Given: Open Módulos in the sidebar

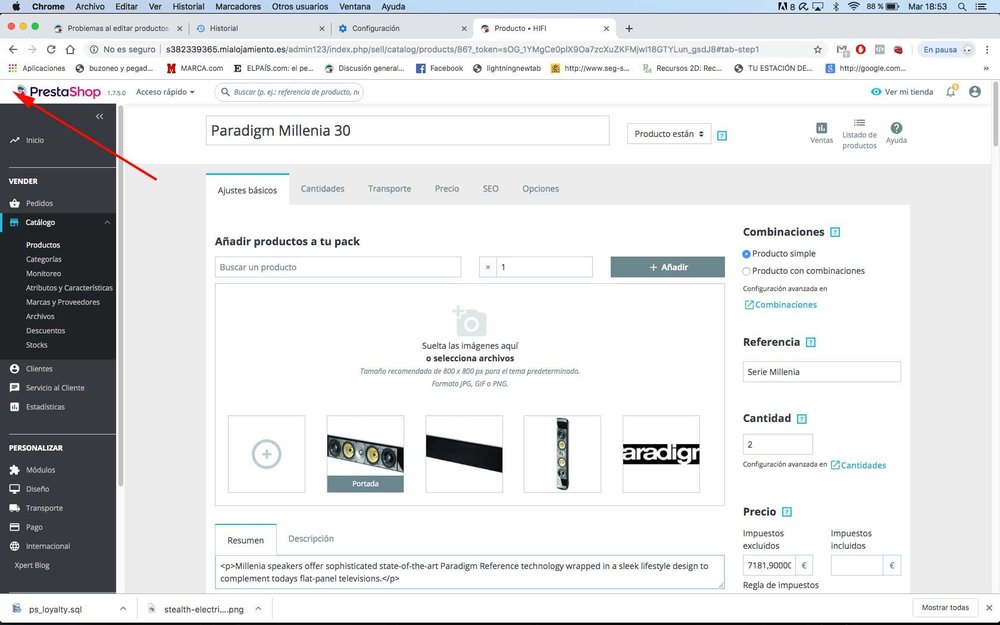Looking at the screenshot, I should (x=40, y=470).
